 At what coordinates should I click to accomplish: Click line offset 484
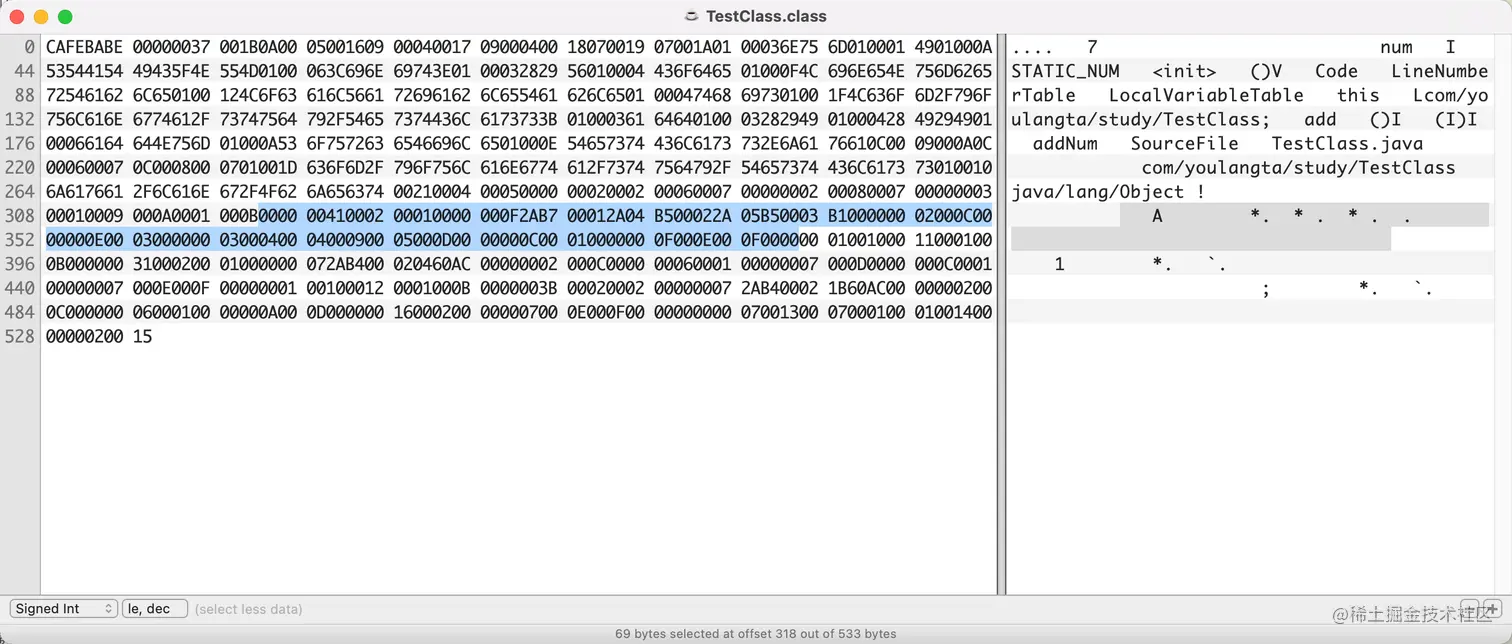pos(21,312)
